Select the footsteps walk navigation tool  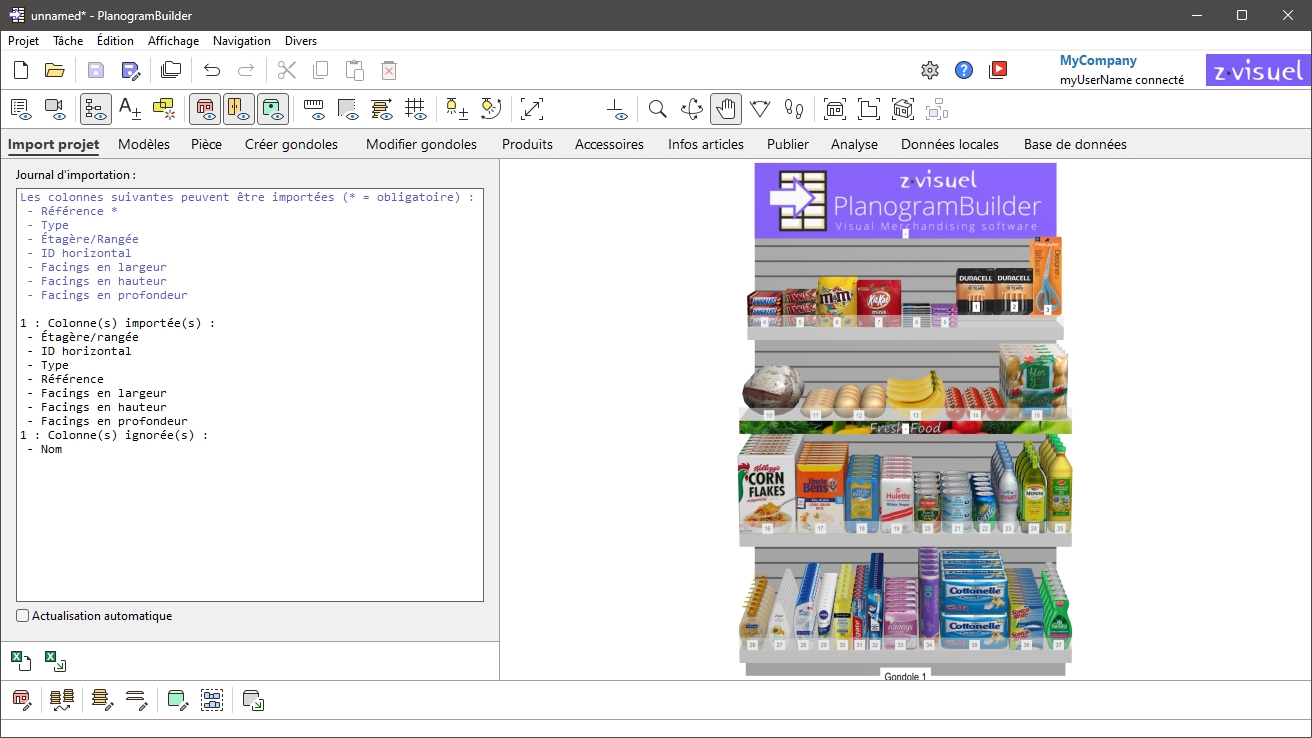794,109
